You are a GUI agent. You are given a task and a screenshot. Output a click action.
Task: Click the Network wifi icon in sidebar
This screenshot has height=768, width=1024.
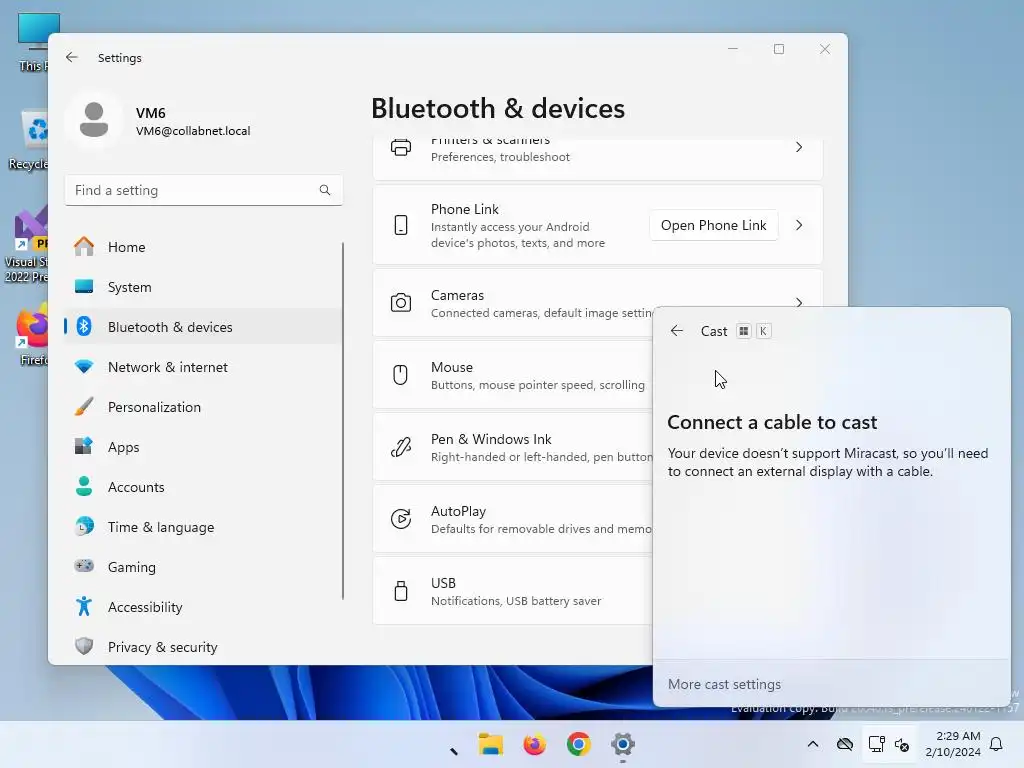tap(84, 367)
